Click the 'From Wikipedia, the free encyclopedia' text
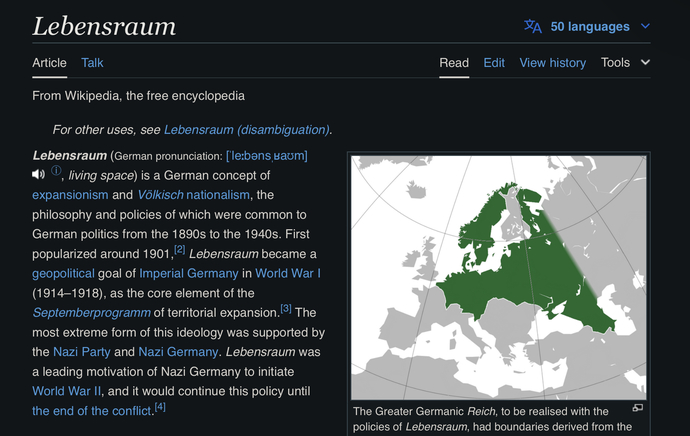This screenshot has height=436, width=690. point(138,96)
